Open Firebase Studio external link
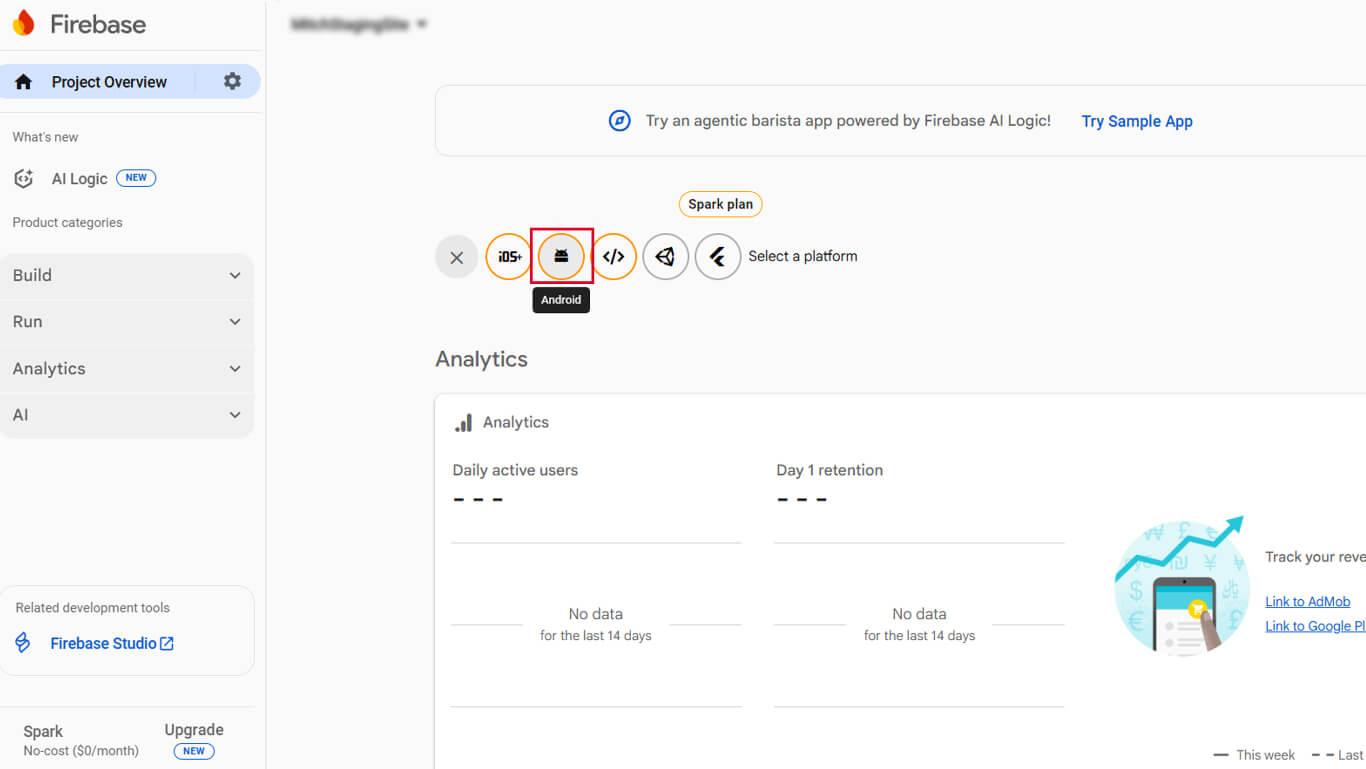Viewport: 1366px width, 769px height. (x=111, y=643)
